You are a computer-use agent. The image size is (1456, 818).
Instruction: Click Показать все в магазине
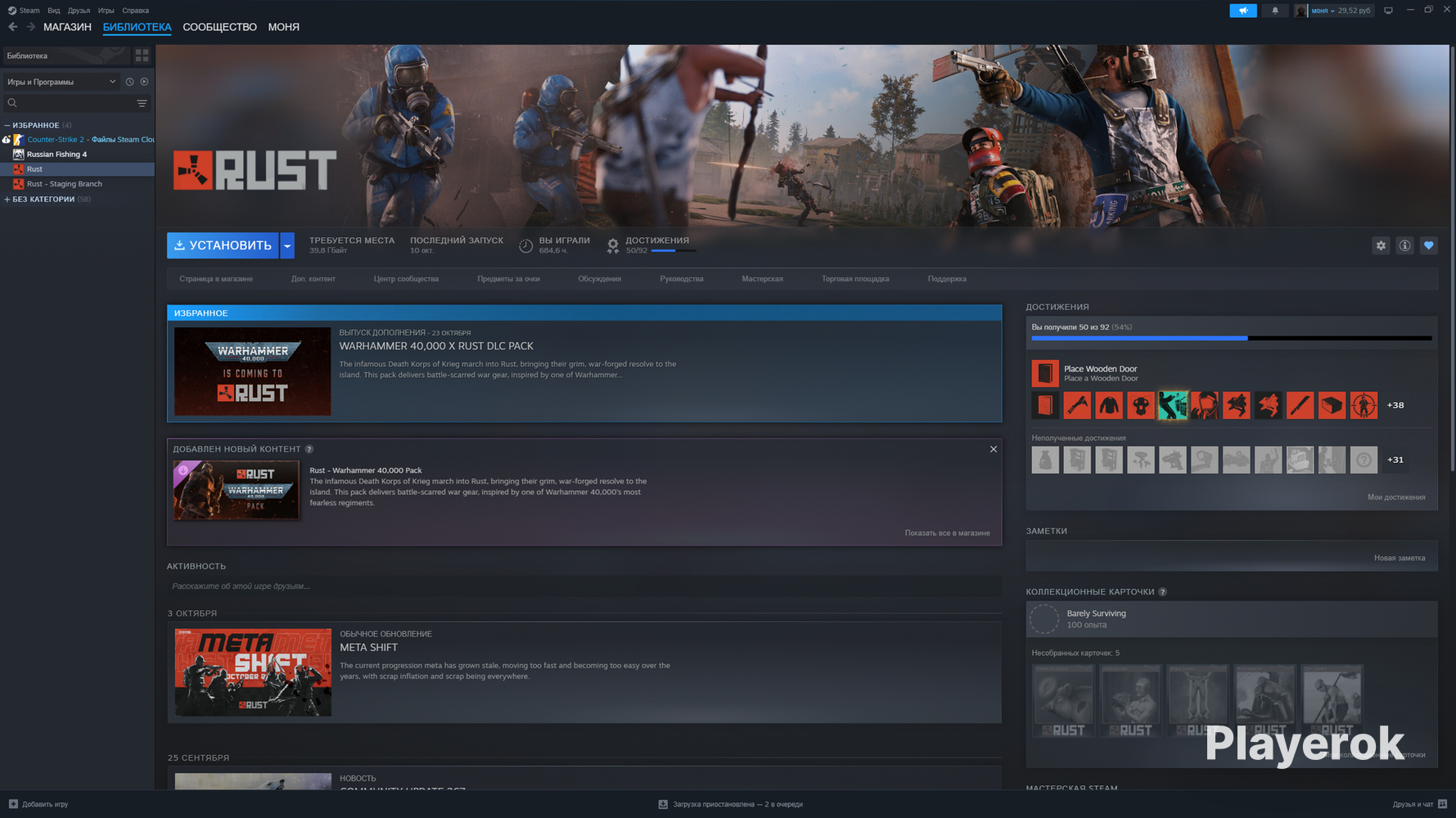pos(947,533)
